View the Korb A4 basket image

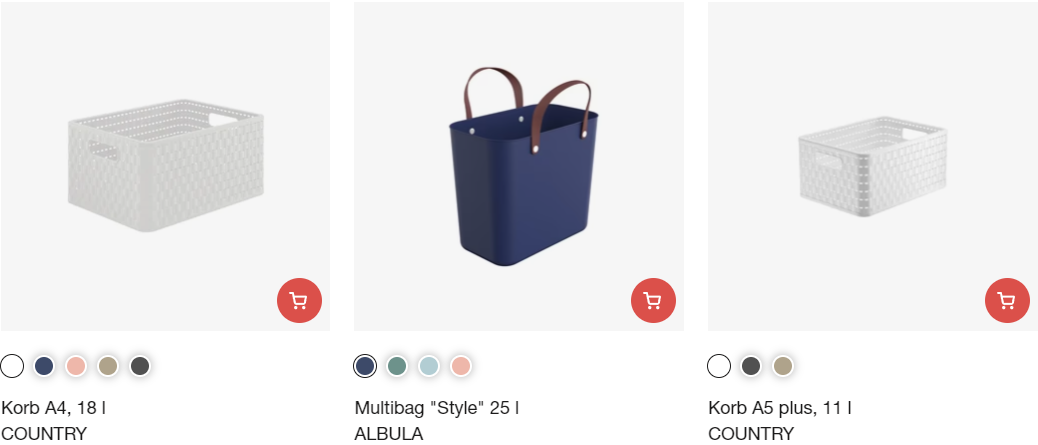coord(165,166)
